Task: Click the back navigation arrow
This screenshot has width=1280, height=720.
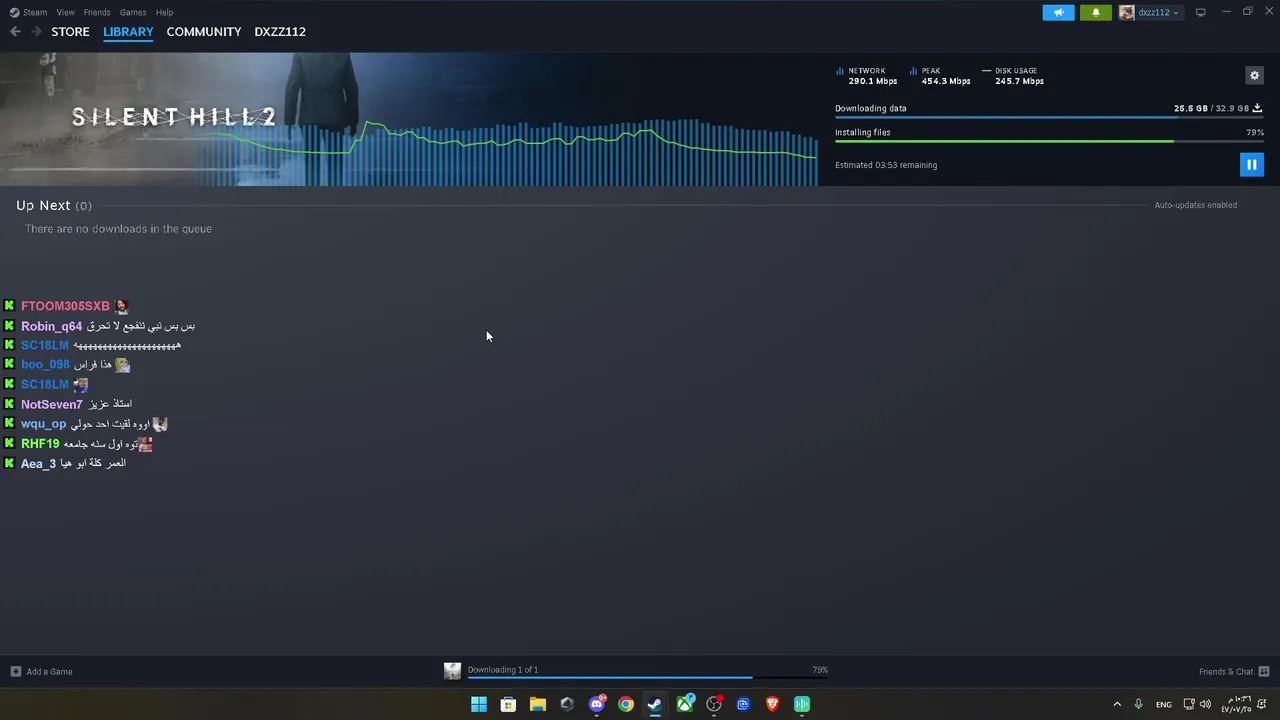Action: pos(15,32)
